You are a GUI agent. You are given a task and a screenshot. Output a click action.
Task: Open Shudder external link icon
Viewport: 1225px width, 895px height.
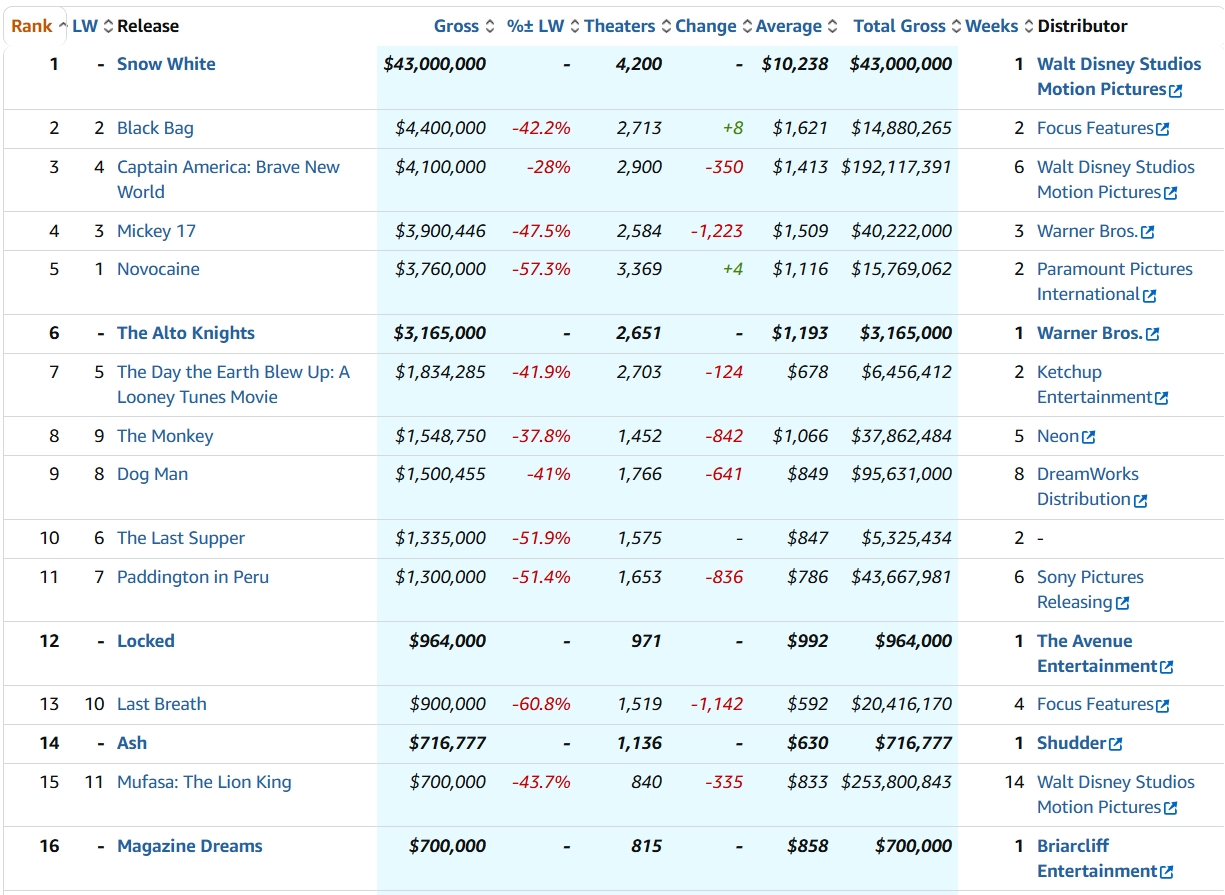click(x=1116, y=744)
